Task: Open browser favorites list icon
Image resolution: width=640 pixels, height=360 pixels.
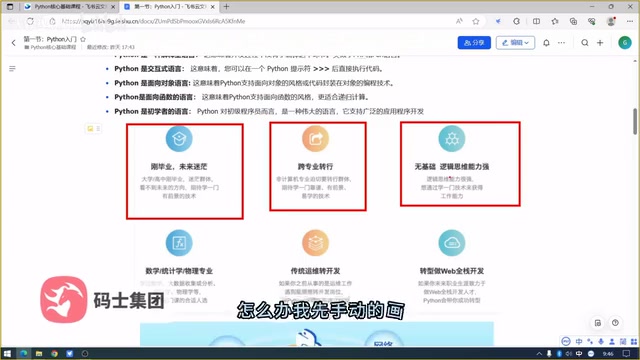Action: coord(555,21)
